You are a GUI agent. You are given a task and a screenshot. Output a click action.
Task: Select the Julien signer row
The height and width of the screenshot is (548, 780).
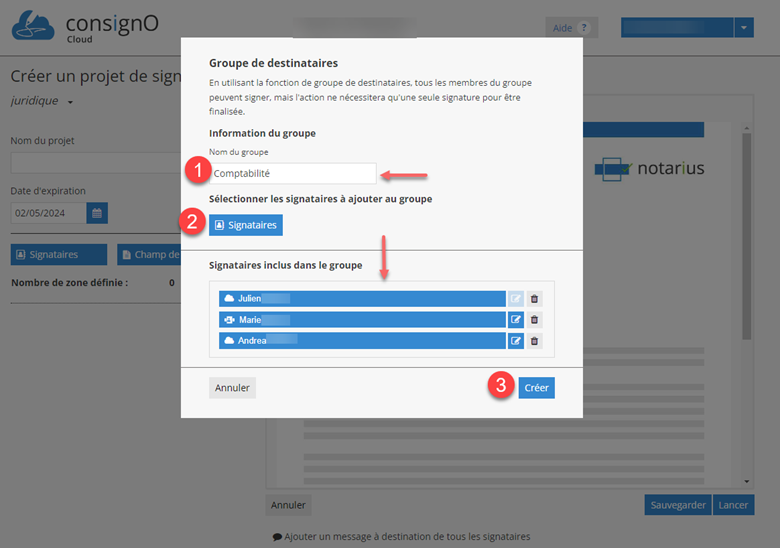coord(362,299)
